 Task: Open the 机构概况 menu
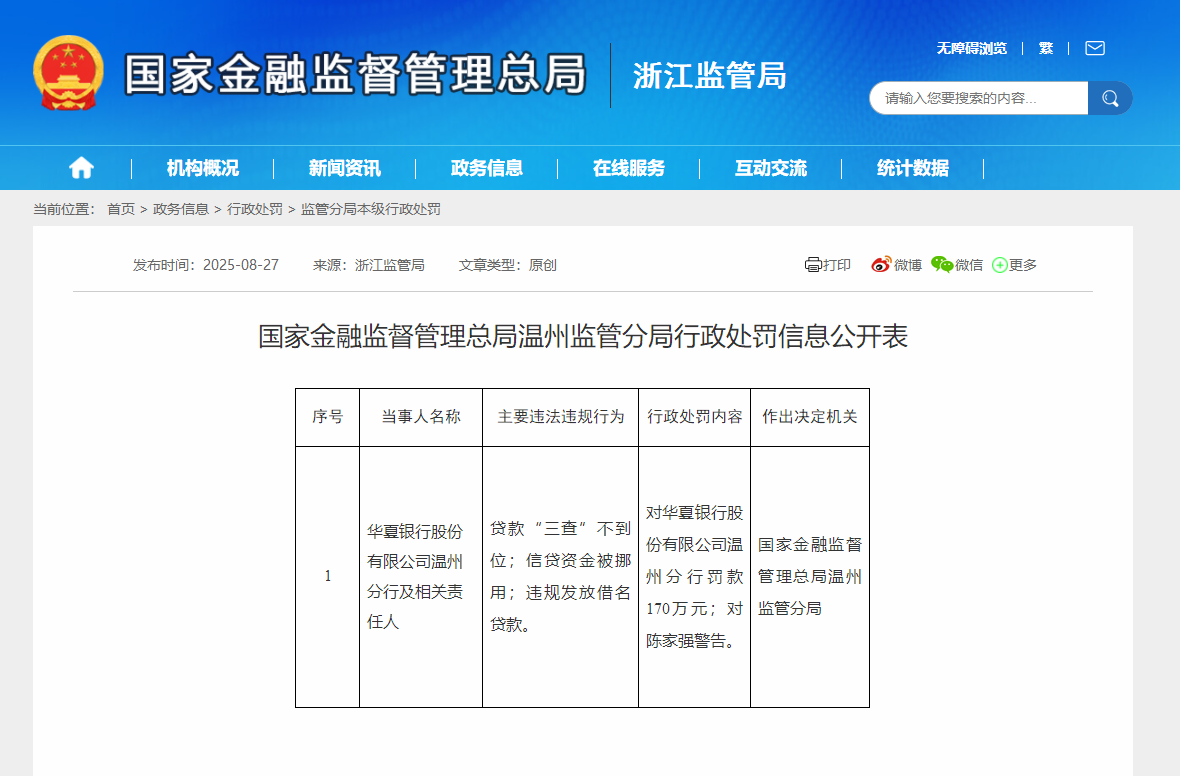coord(202,168)
